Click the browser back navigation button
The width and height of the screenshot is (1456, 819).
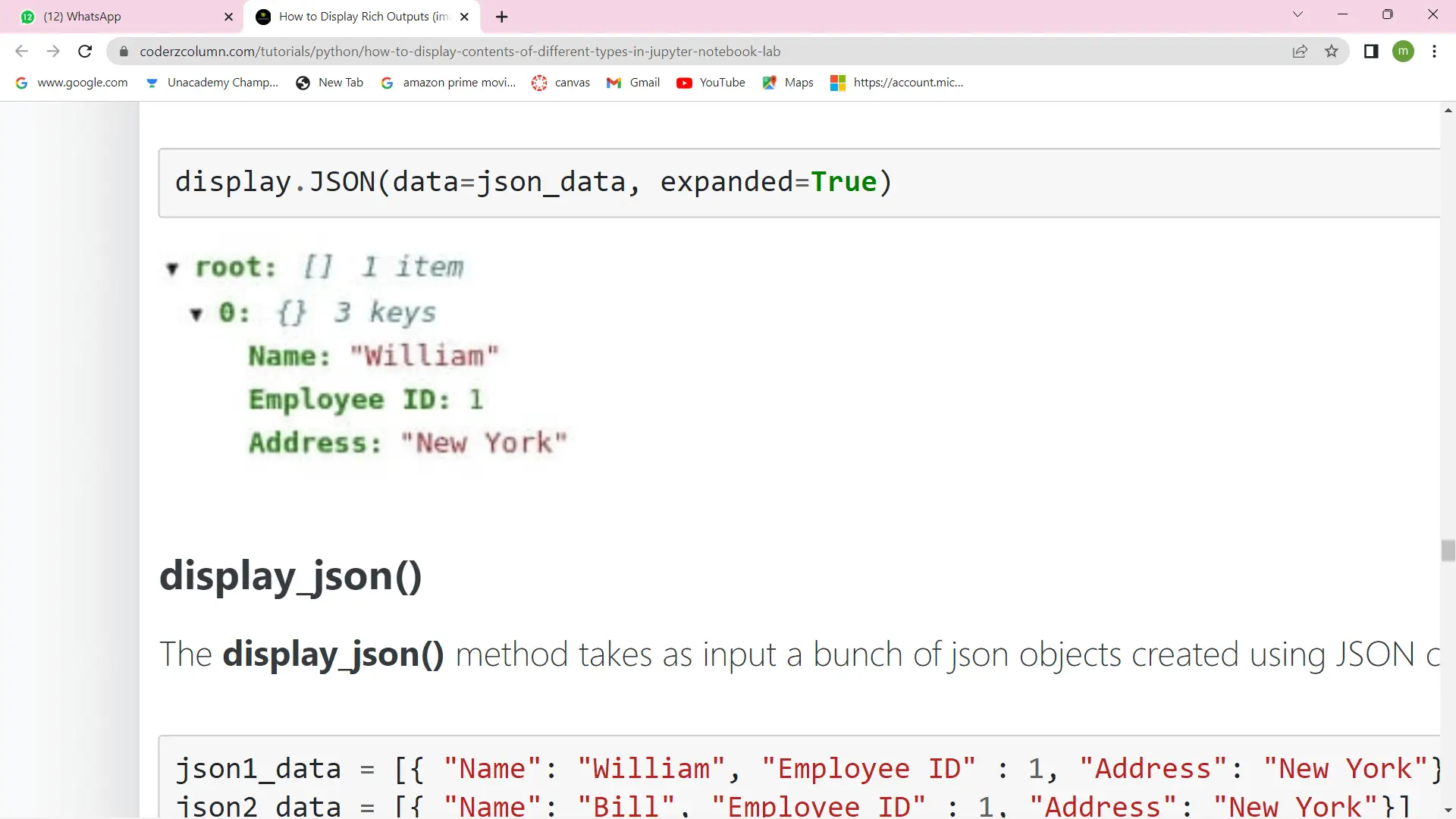[22, 52]
